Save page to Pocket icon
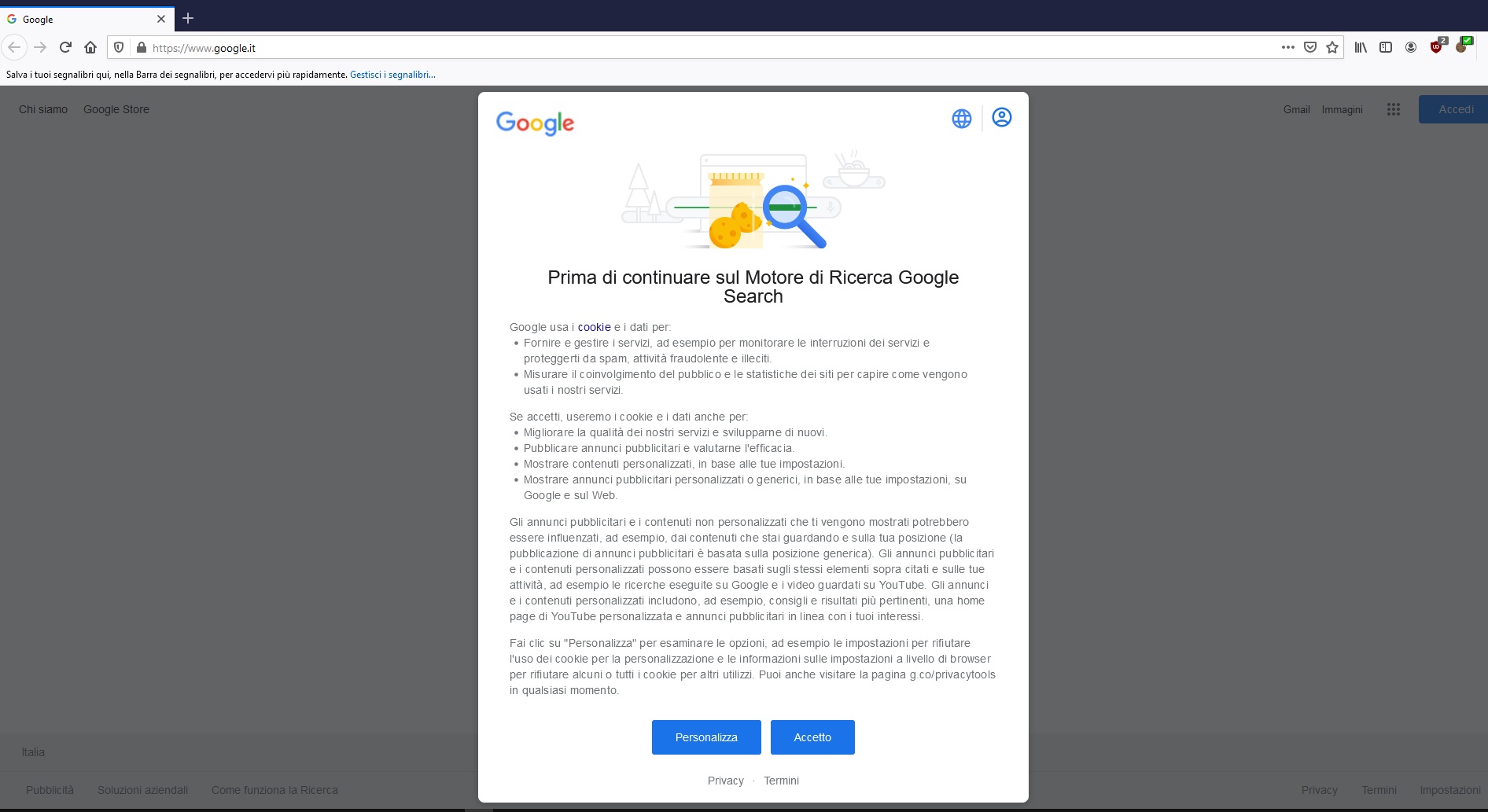The width and height of the screenshot is (1488, 812). pyautogui.click(x=1310, y=47)
